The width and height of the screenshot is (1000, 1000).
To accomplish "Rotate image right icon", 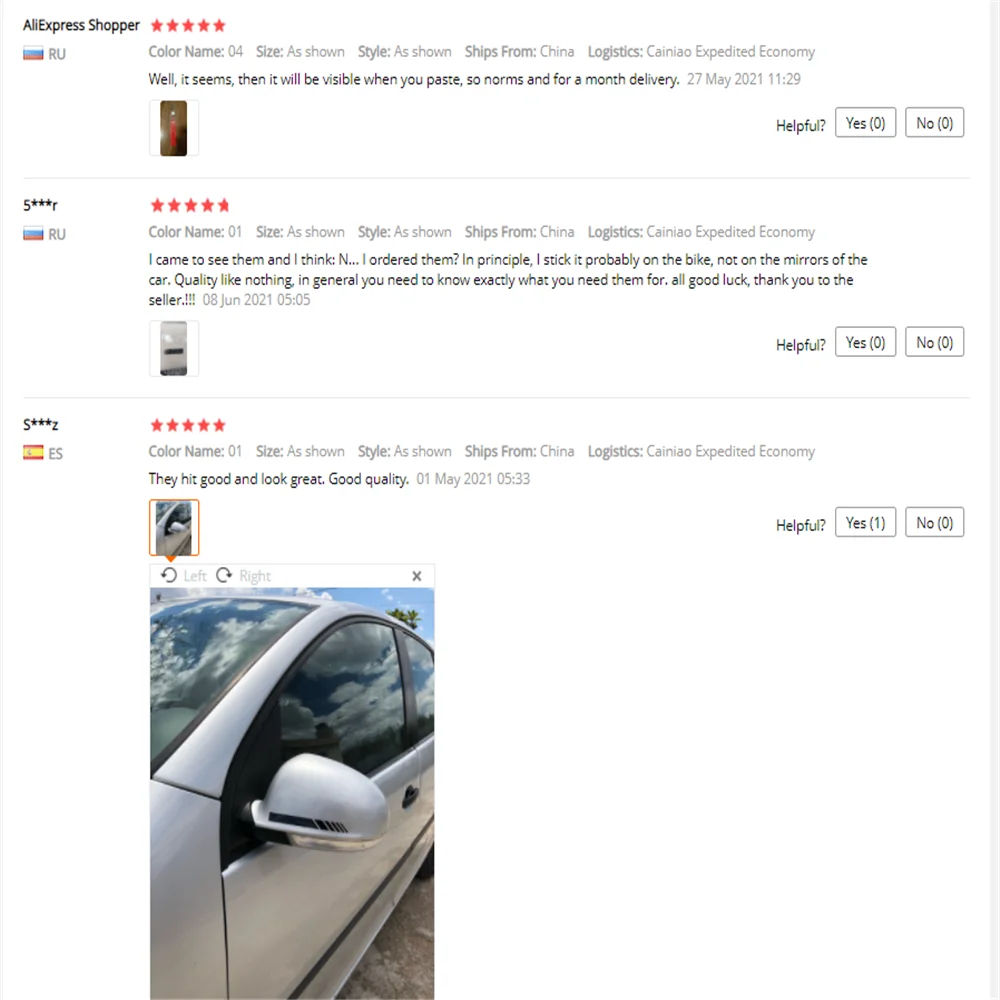I will (224, 575).
